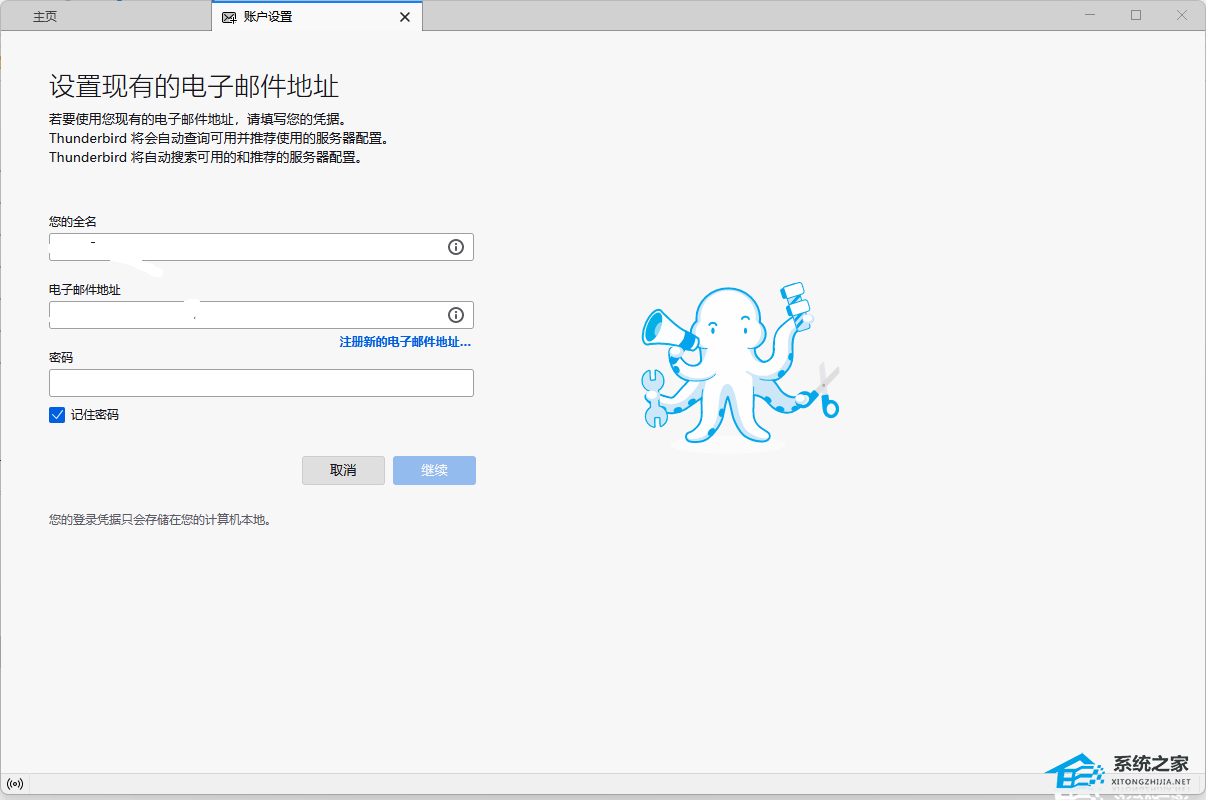
Task: Click the envelope icon on 账户设置 tab
Action: point(229,17)
